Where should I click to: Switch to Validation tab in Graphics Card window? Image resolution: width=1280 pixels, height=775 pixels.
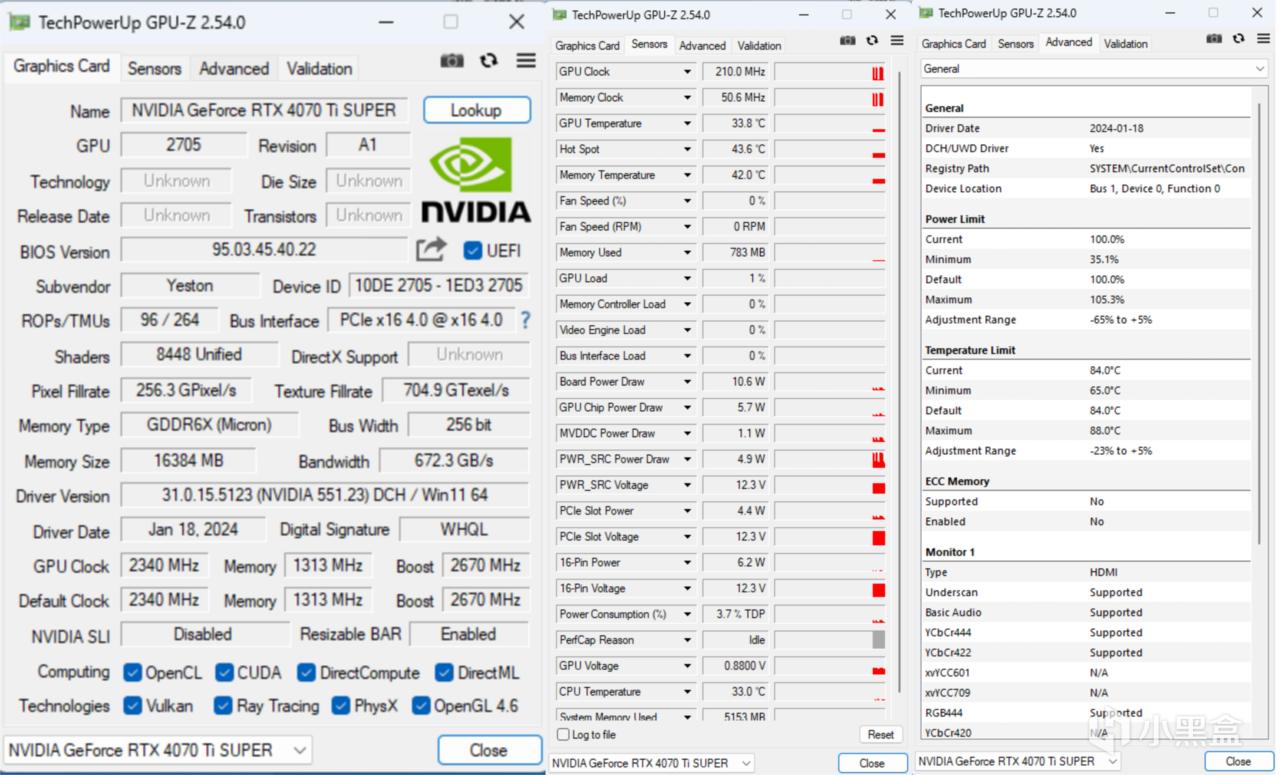coord(319,68)
